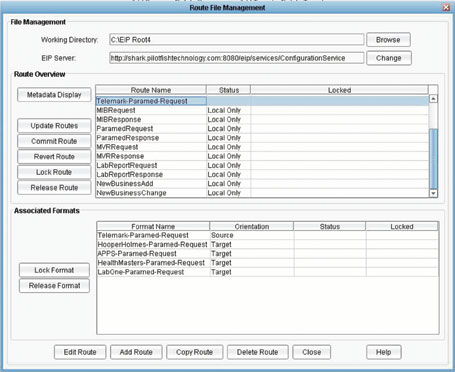
Task: Sort by Route Name column header
Action: (151, 90)
